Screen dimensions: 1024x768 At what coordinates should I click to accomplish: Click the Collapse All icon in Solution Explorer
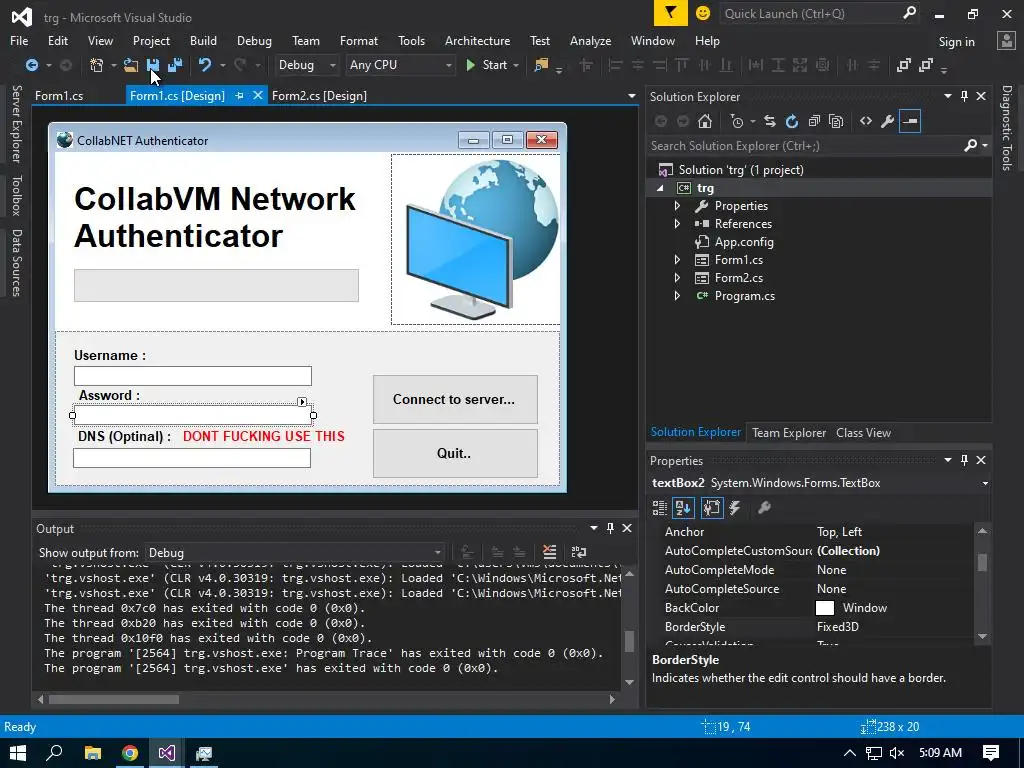click(x=814, y=121)
